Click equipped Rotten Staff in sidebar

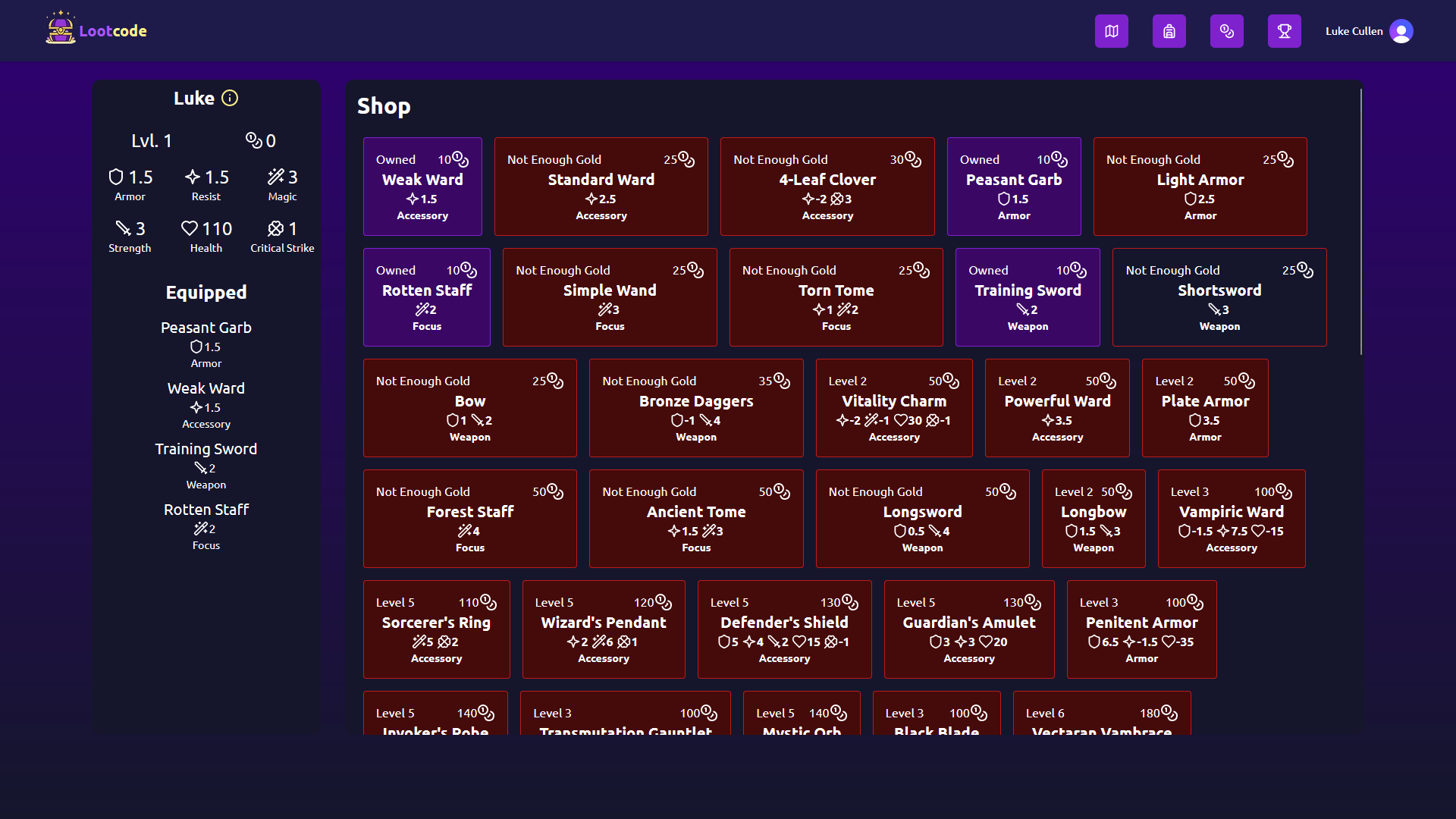tap(206, 510)
